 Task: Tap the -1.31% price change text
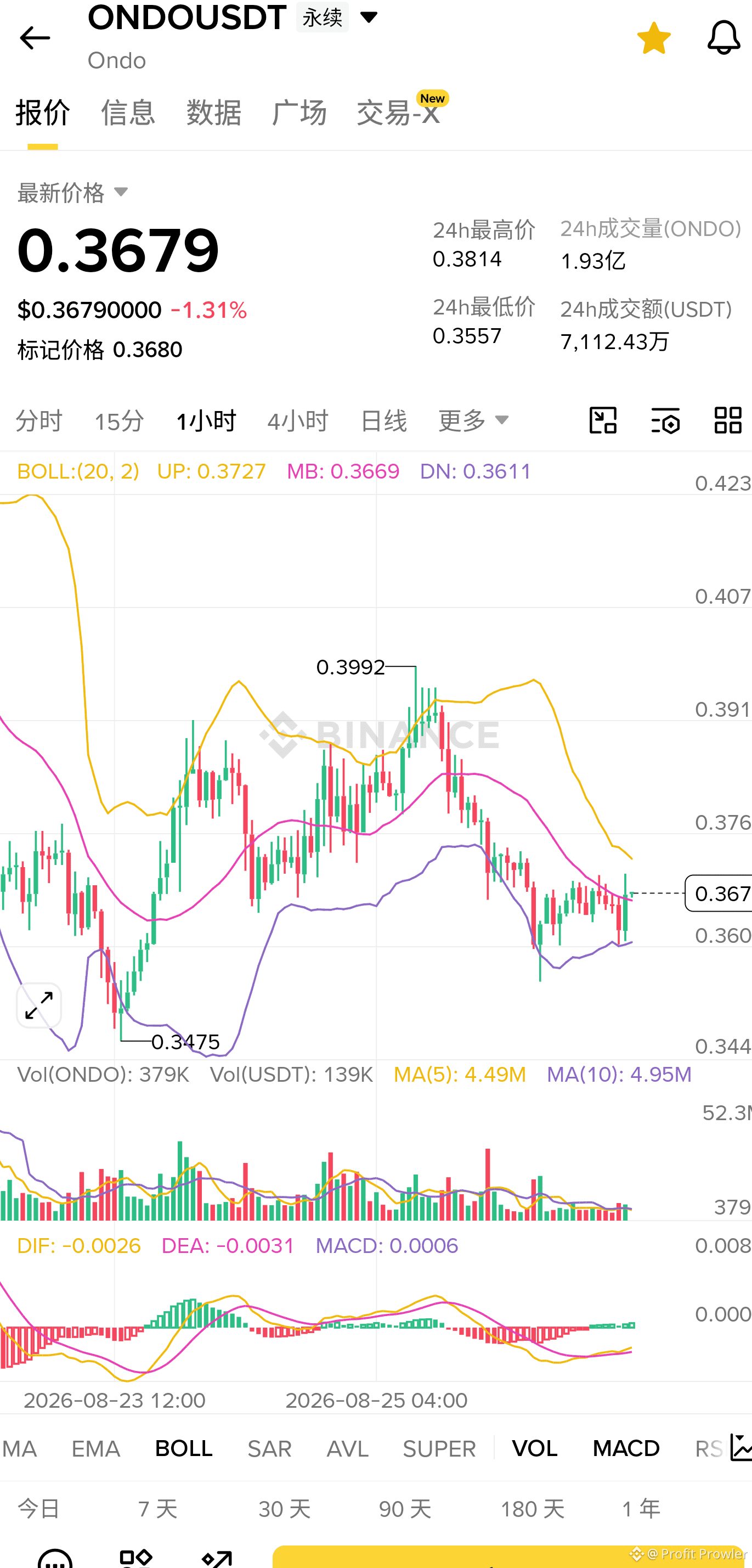click(208, 311)
